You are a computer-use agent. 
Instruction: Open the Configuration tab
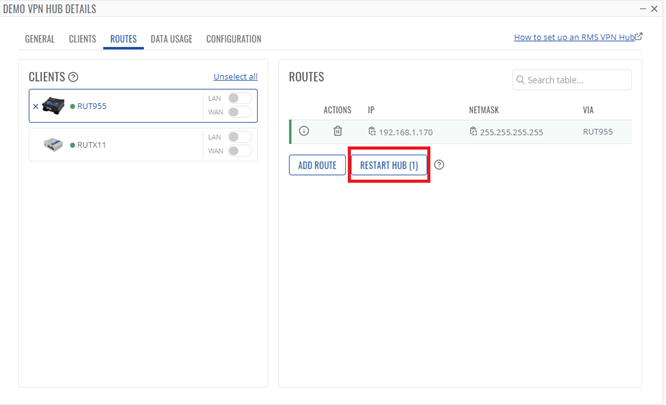(233, 39)
